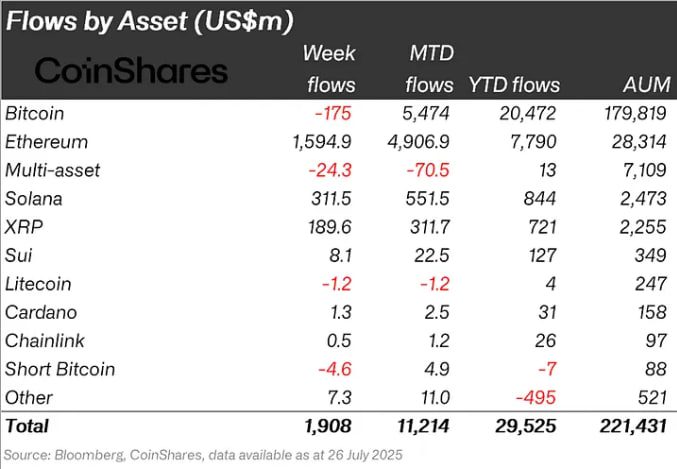Select the MTD flows column header
Image resolution: width=677 pixels, height=469 pixels.
430,69
